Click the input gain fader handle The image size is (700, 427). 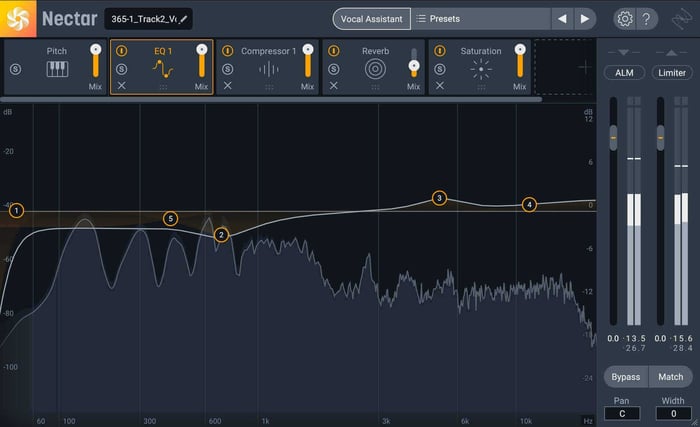(x=613, y=138)
